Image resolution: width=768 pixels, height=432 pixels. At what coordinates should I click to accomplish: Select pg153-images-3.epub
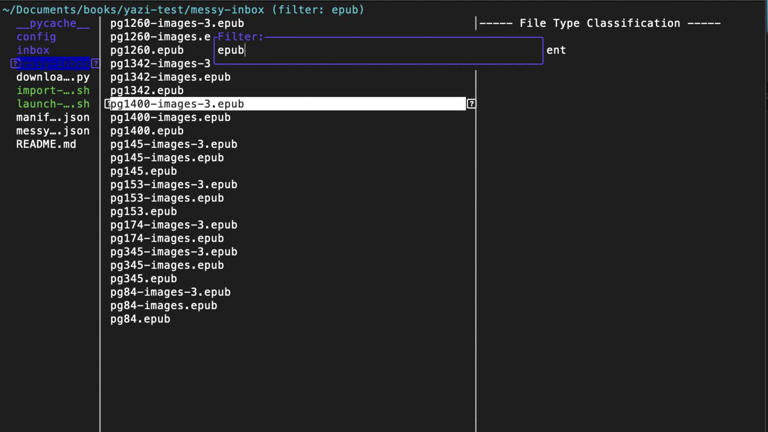tap(173, 185)
